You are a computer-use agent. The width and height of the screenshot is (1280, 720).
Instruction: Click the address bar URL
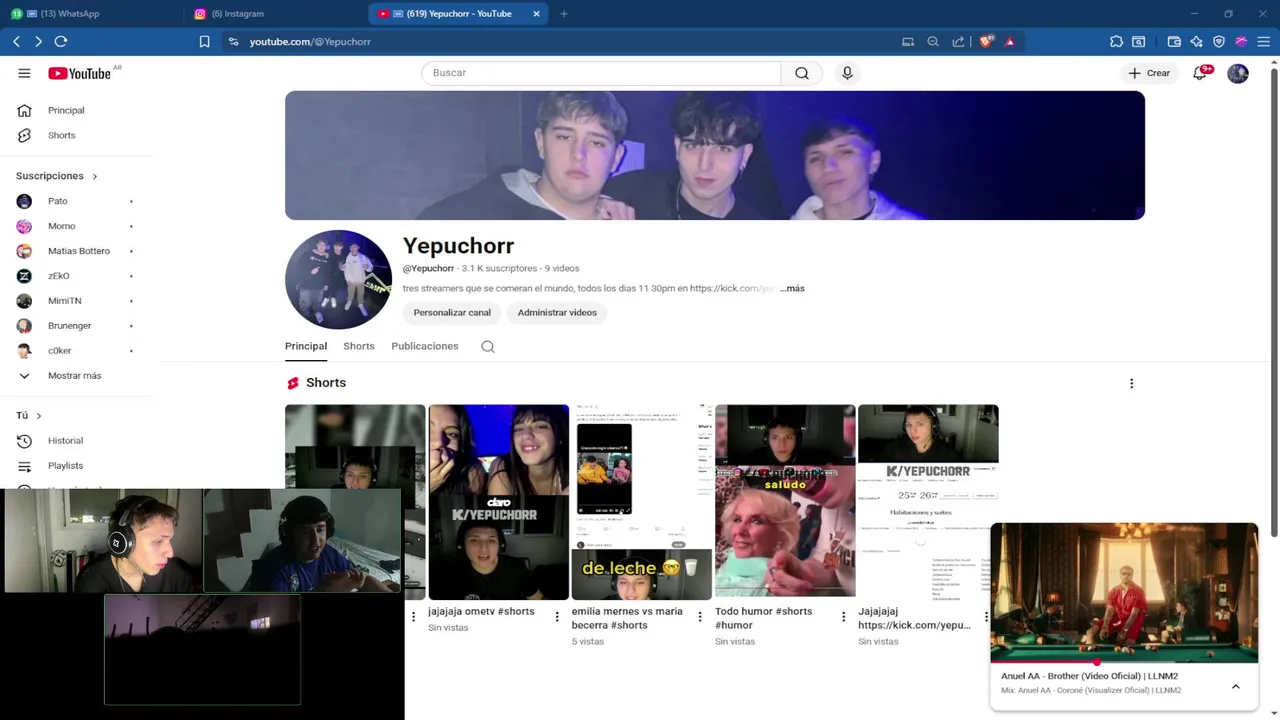click(x=310, y=42)
